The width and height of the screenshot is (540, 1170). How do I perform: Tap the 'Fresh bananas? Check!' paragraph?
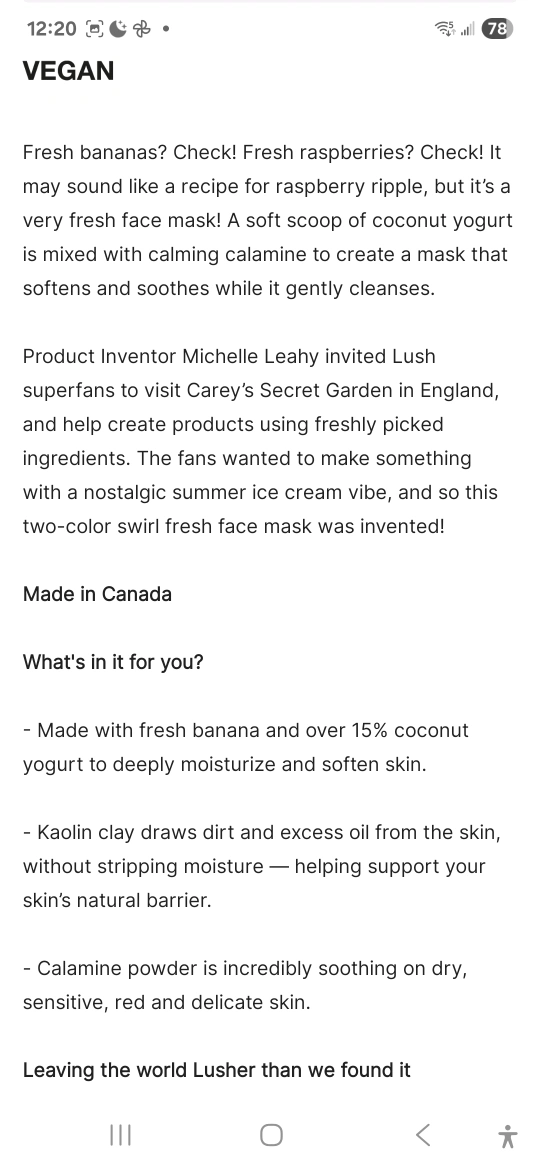(x=269, y=220)
